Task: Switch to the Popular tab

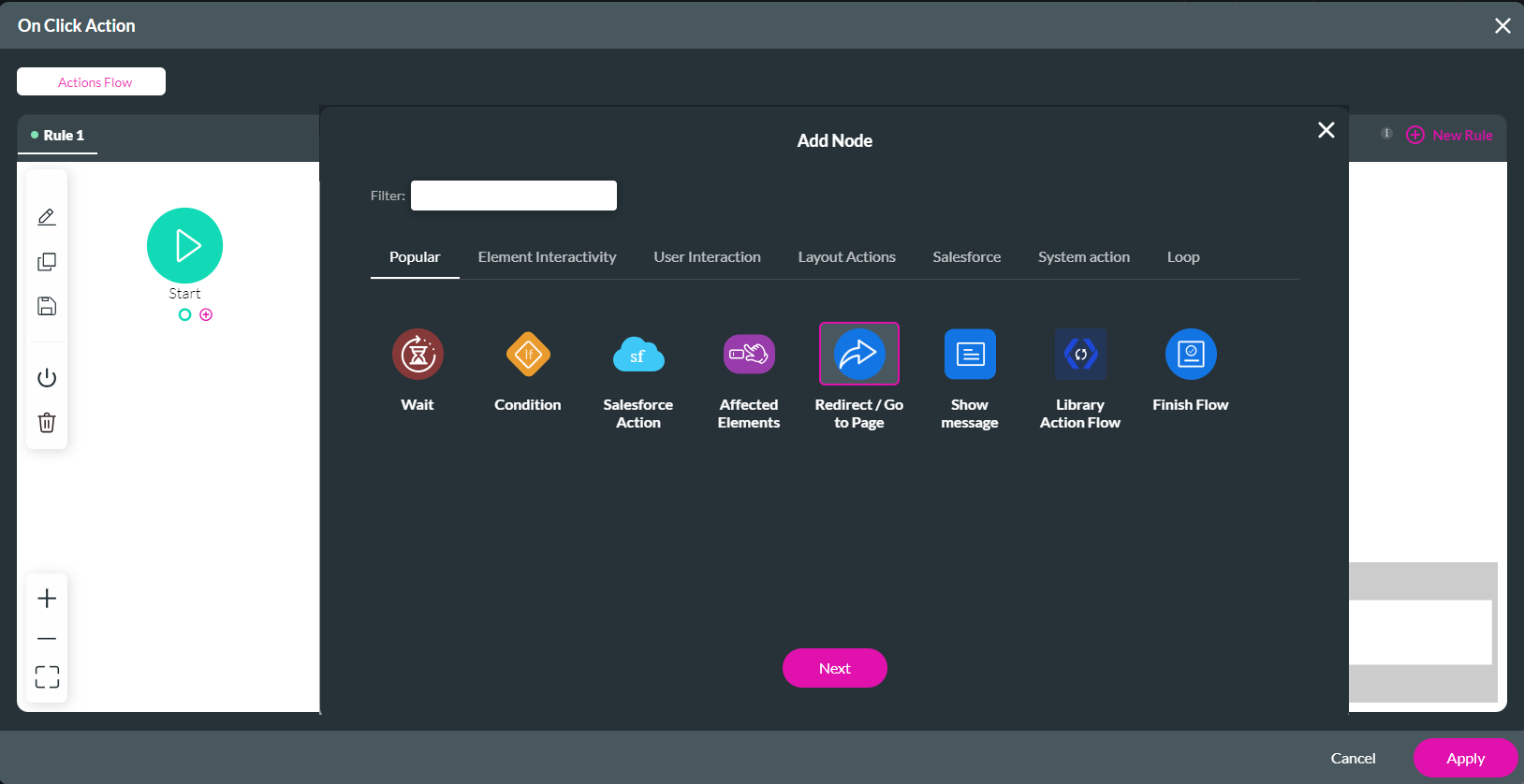Action: click(x=415, y=257)
